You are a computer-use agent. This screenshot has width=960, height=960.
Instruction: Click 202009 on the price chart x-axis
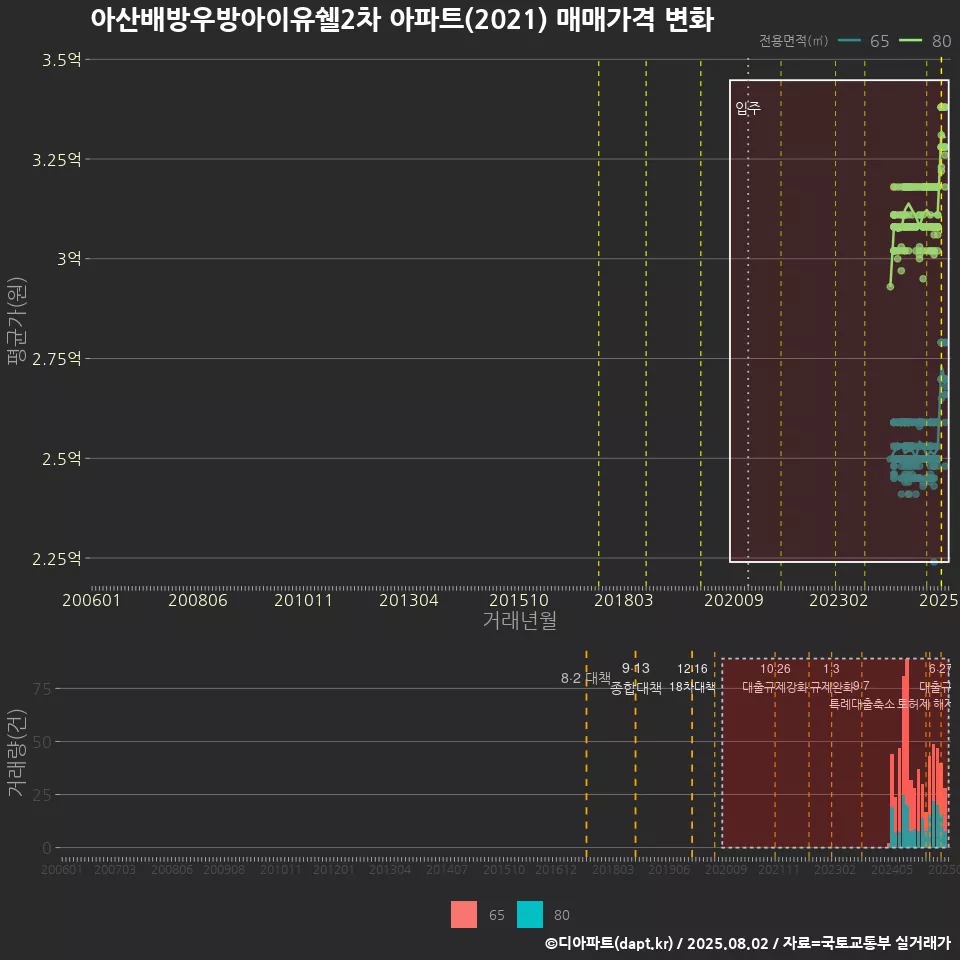coord(733,600)
